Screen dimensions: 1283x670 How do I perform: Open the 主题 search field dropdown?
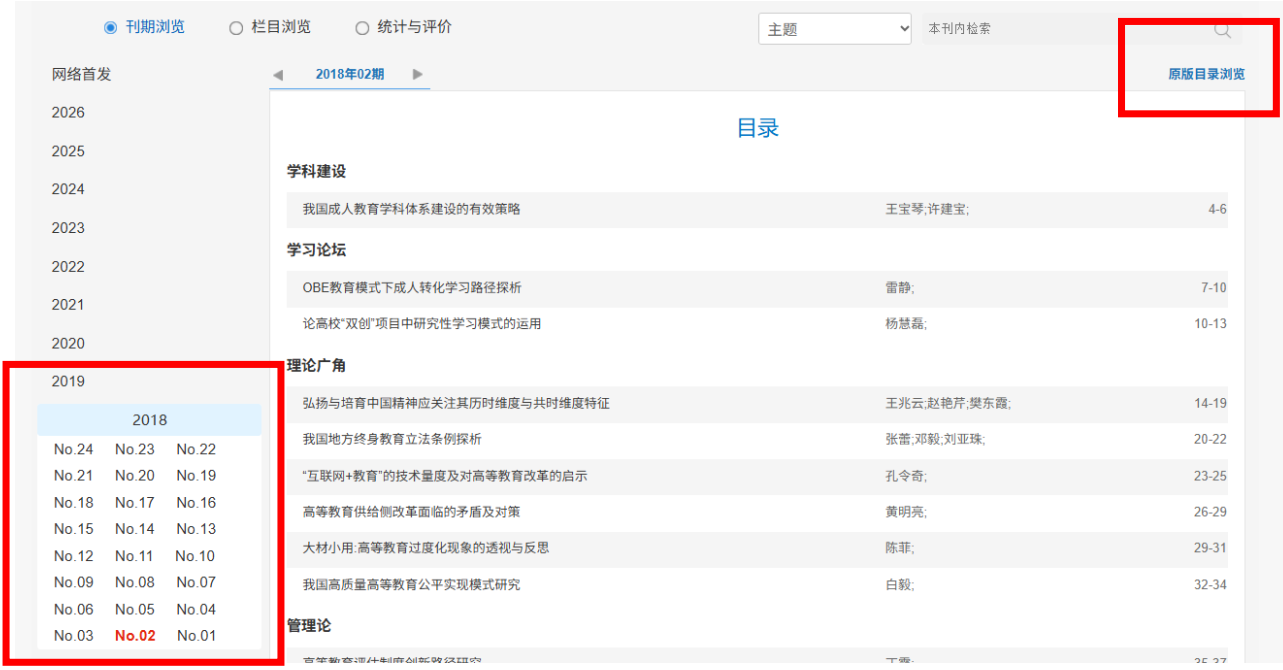coord(835,29)
